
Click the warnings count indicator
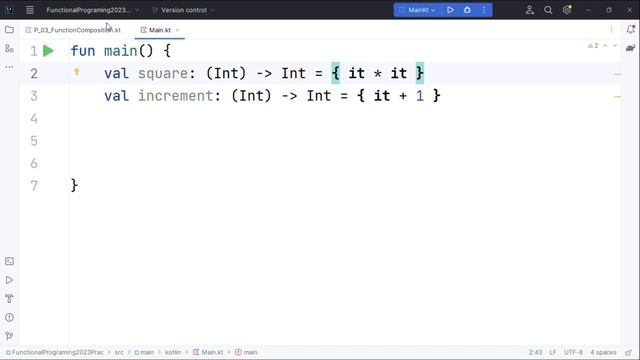(x=593, y=46)
